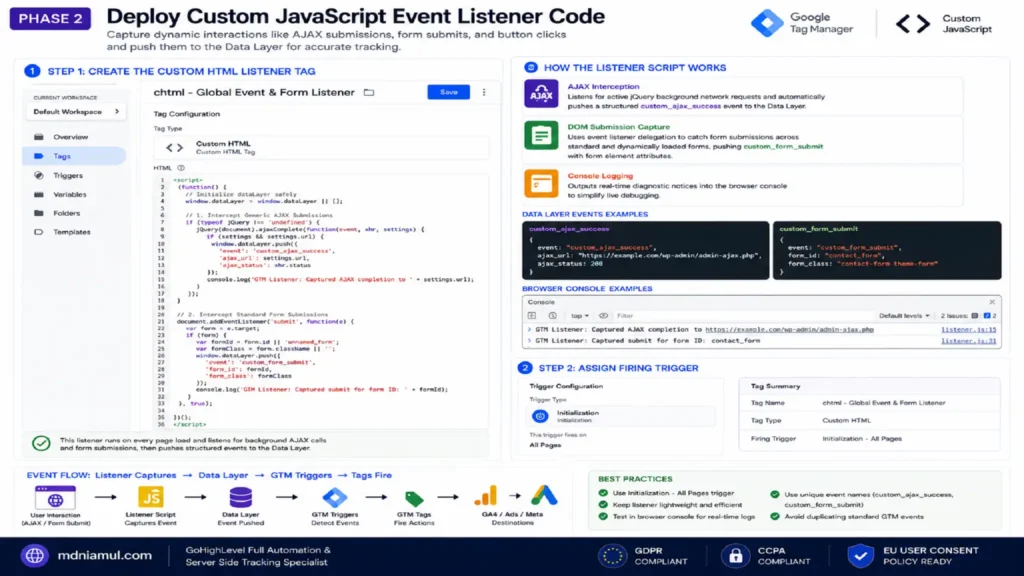Close the Console panel with the X
This screenshot has height=576, width=1024.
[x=992, y=302]
